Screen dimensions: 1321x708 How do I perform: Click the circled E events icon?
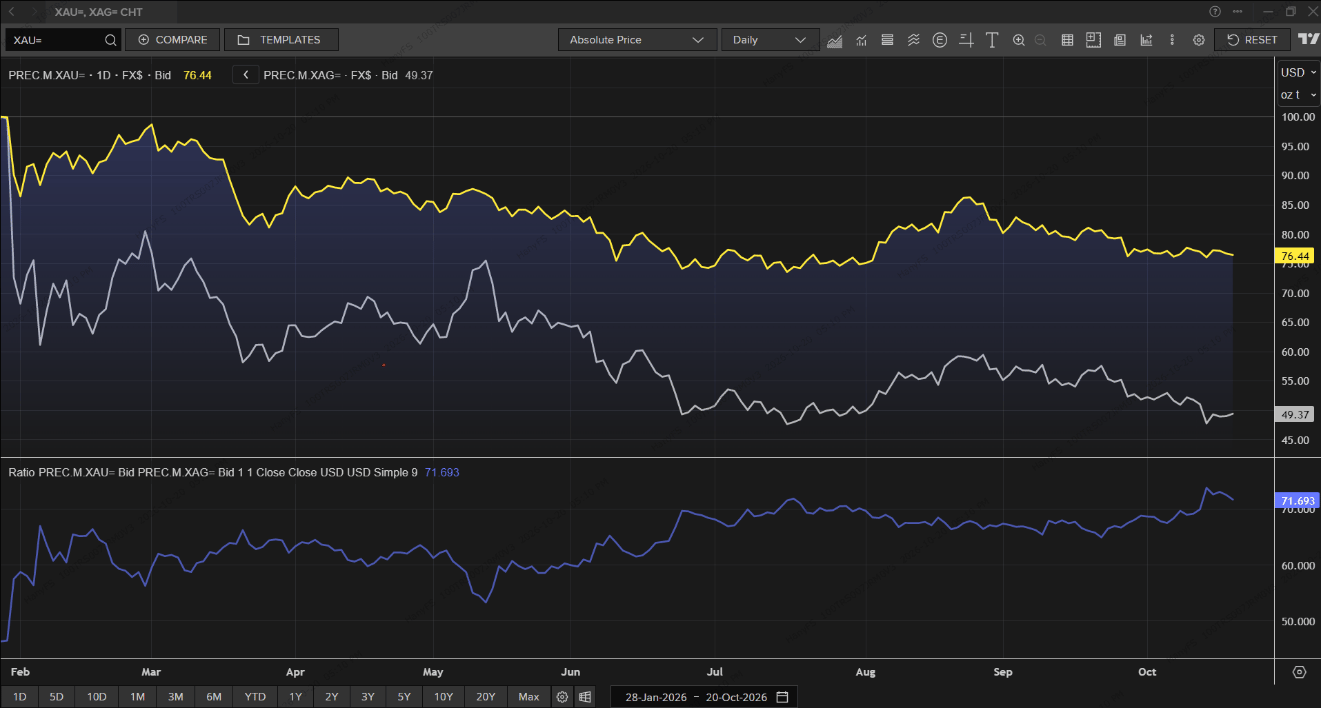click(x=940, y=40)
